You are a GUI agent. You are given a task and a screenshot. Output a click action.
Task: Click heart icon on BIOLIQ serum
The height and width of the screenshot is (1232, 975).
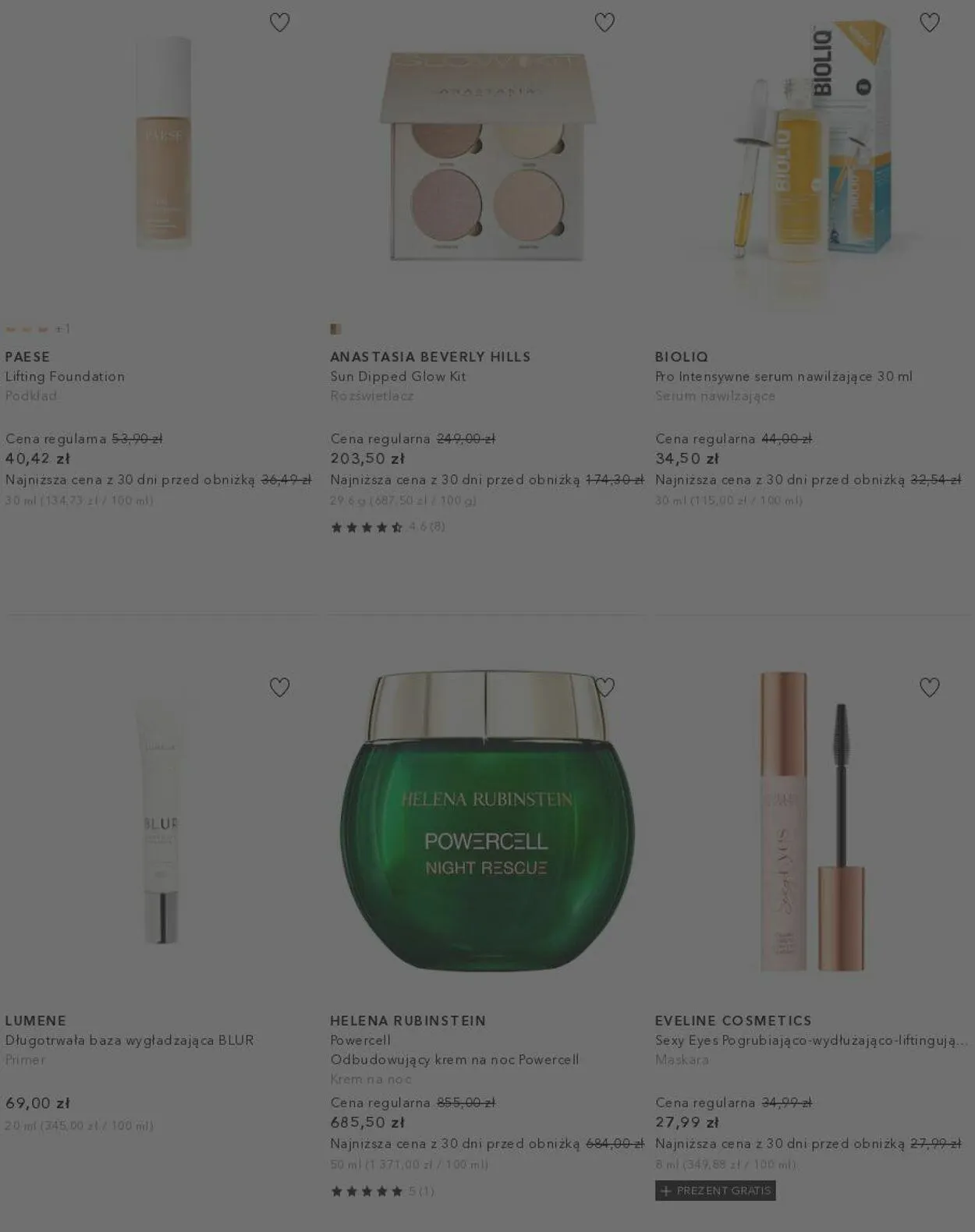point(929,23)
